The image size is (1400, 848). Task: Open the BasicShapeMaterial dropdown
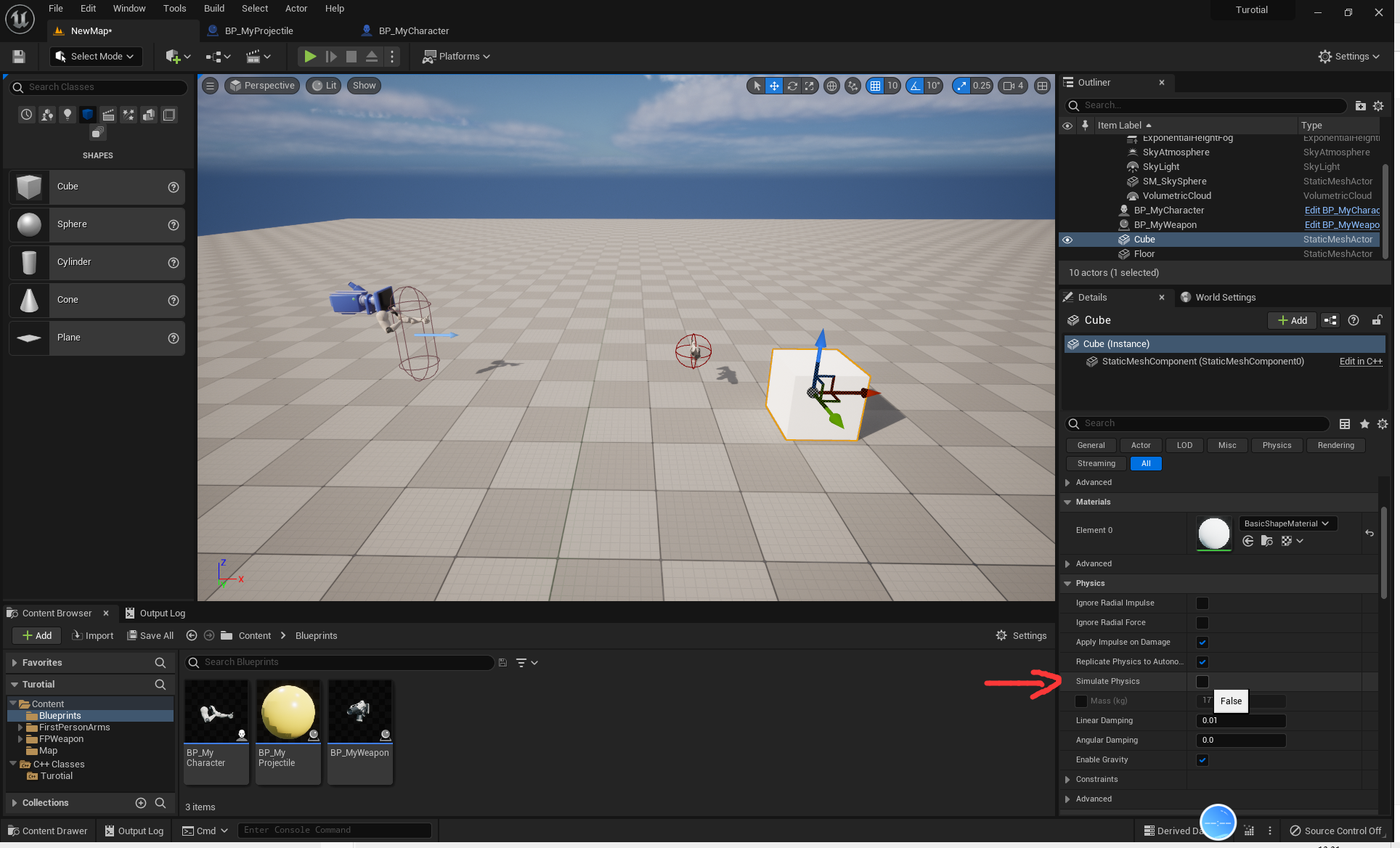pyautogui.click(x=1286, y=523)
